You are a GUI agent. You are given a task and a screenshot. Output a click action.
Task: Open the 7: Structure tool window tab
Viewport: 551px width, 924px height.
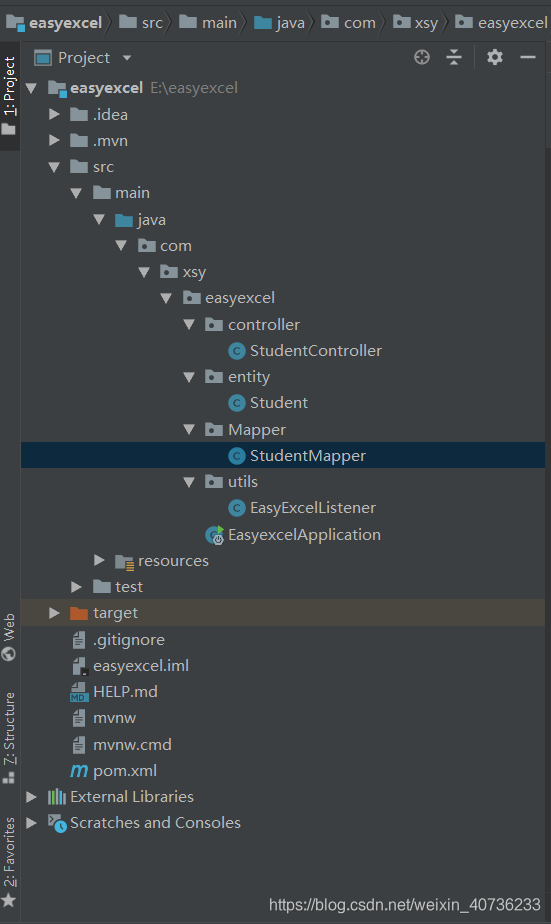click(9, 738)
